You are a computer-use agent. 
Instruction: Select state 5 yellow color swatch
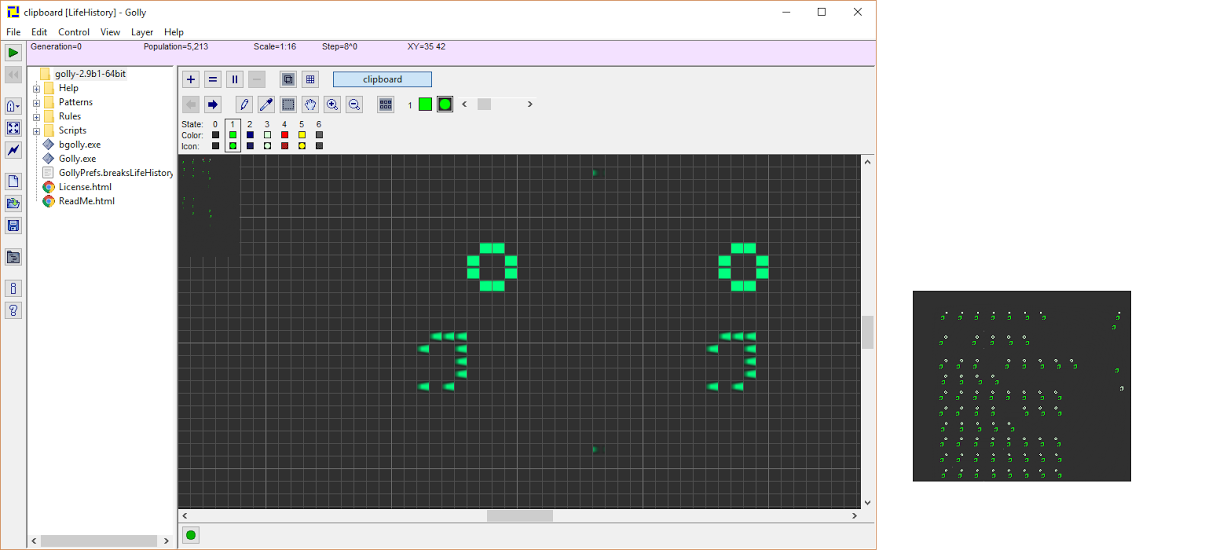pyautogui.click(x=302, y=135)
